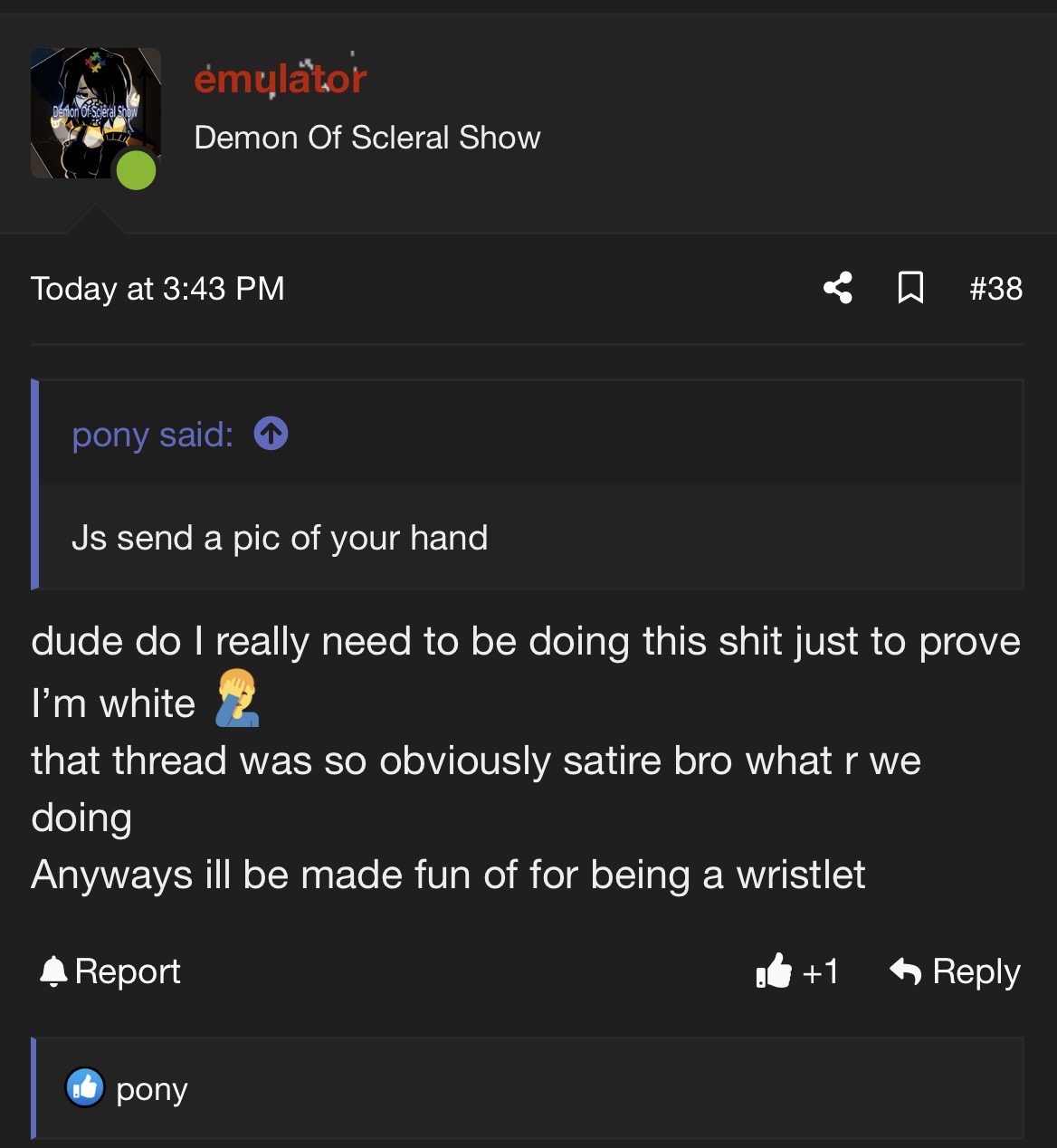Expand the quoted 'Js send a pic' text
The width and height of the screenshot is (1057, 1148).
(x=280, y=538)
